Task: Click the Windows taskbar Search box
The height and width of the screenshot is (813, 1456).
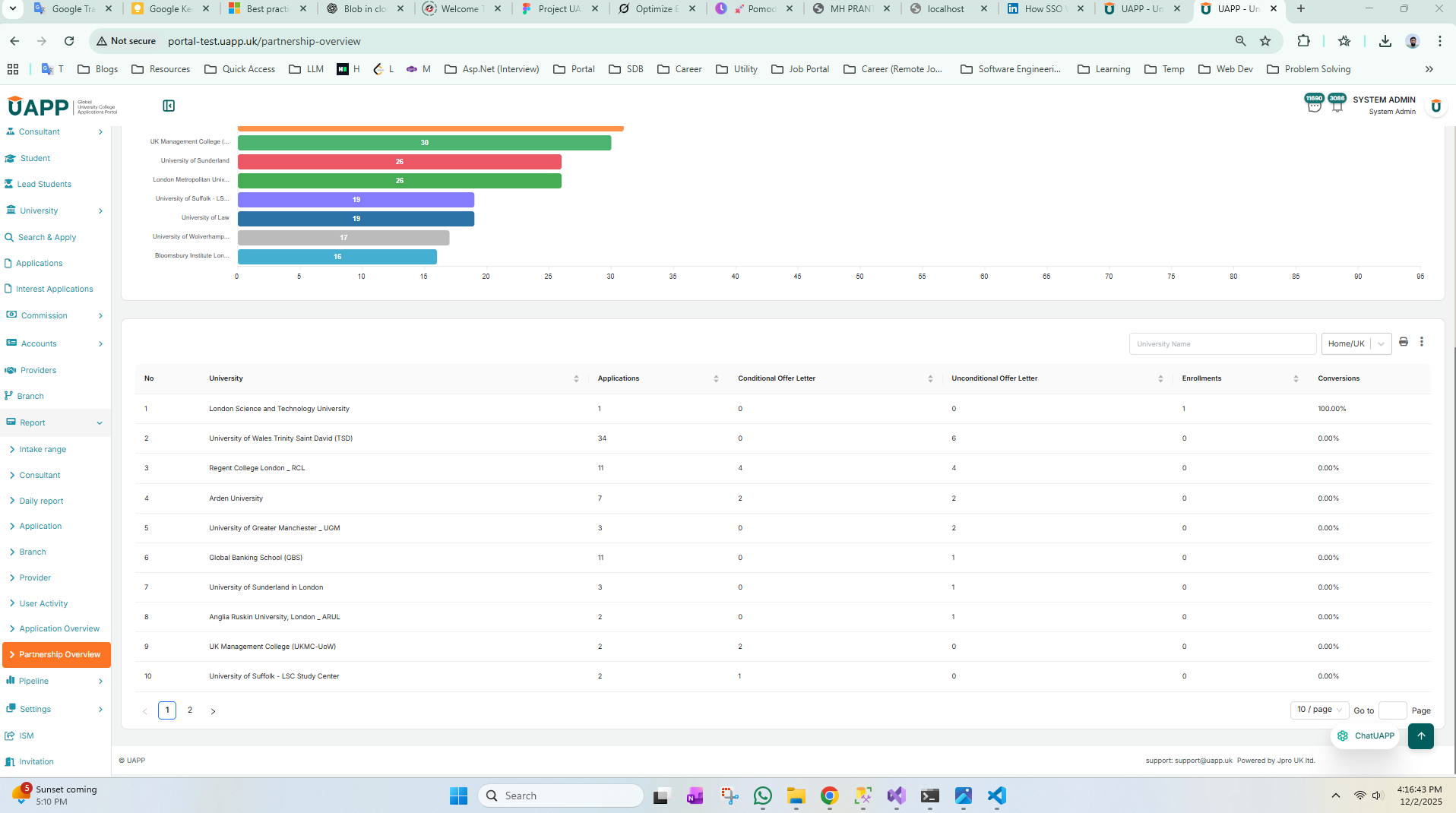Action: point(561,796)
